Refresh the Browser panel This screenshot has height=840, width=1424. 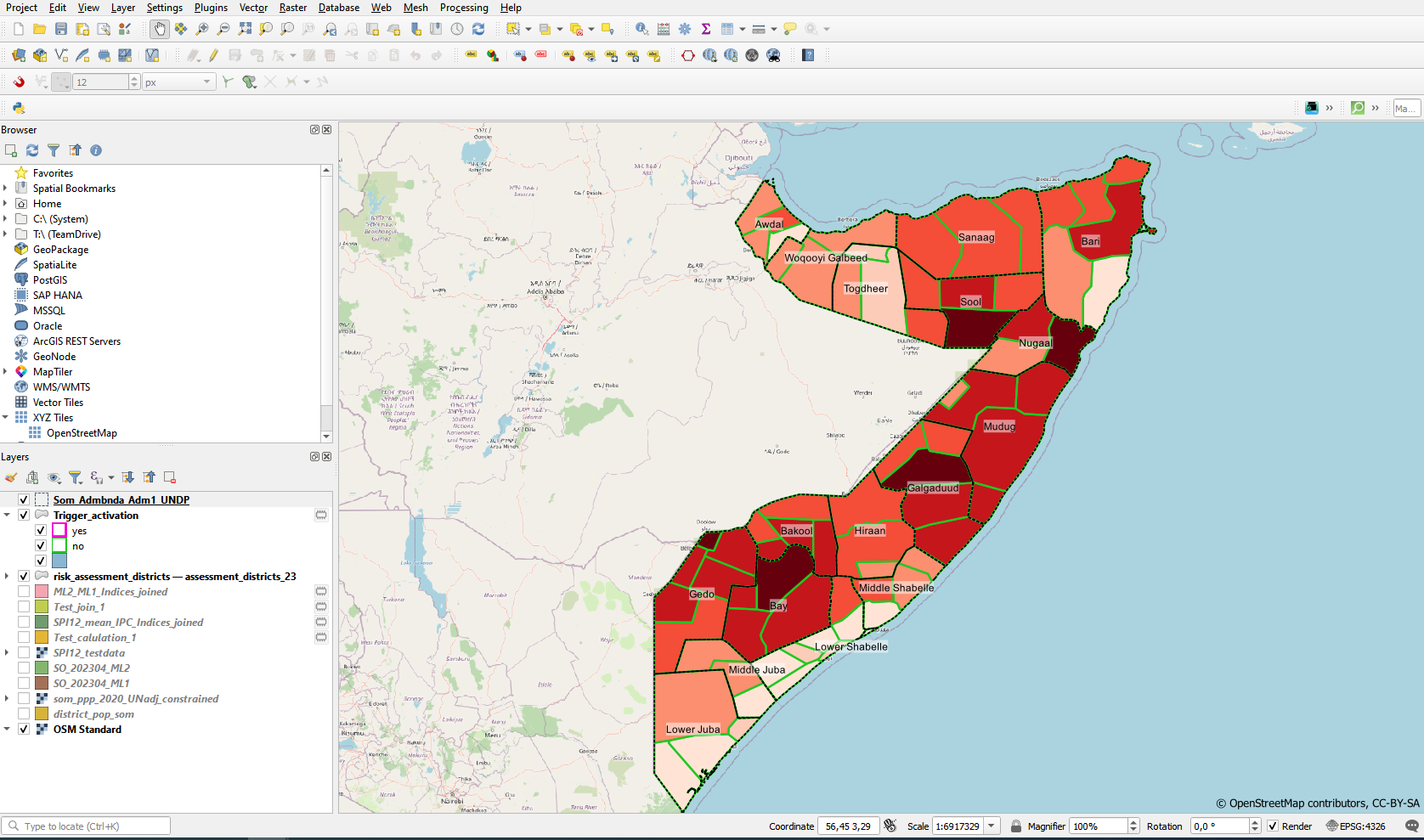(x=32, y=150)
